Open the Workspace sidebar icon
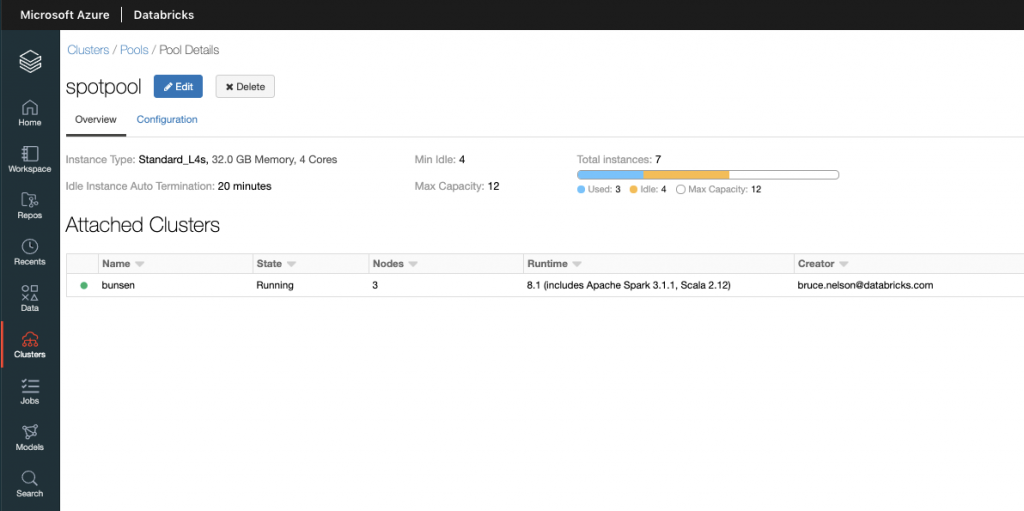Screen dimensions: 1024x511 [30, 159]
